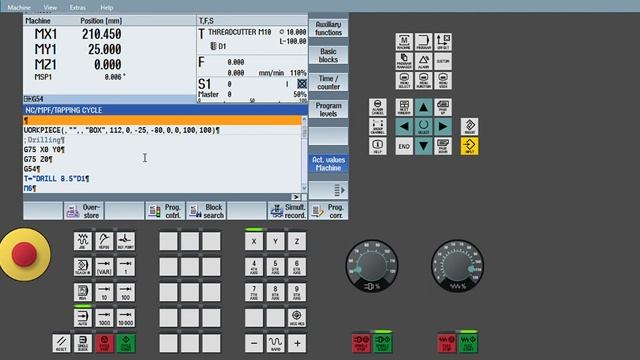Open Prog. corr. softkey
Viewport: 640px width, 360px height.
[329, 211]
